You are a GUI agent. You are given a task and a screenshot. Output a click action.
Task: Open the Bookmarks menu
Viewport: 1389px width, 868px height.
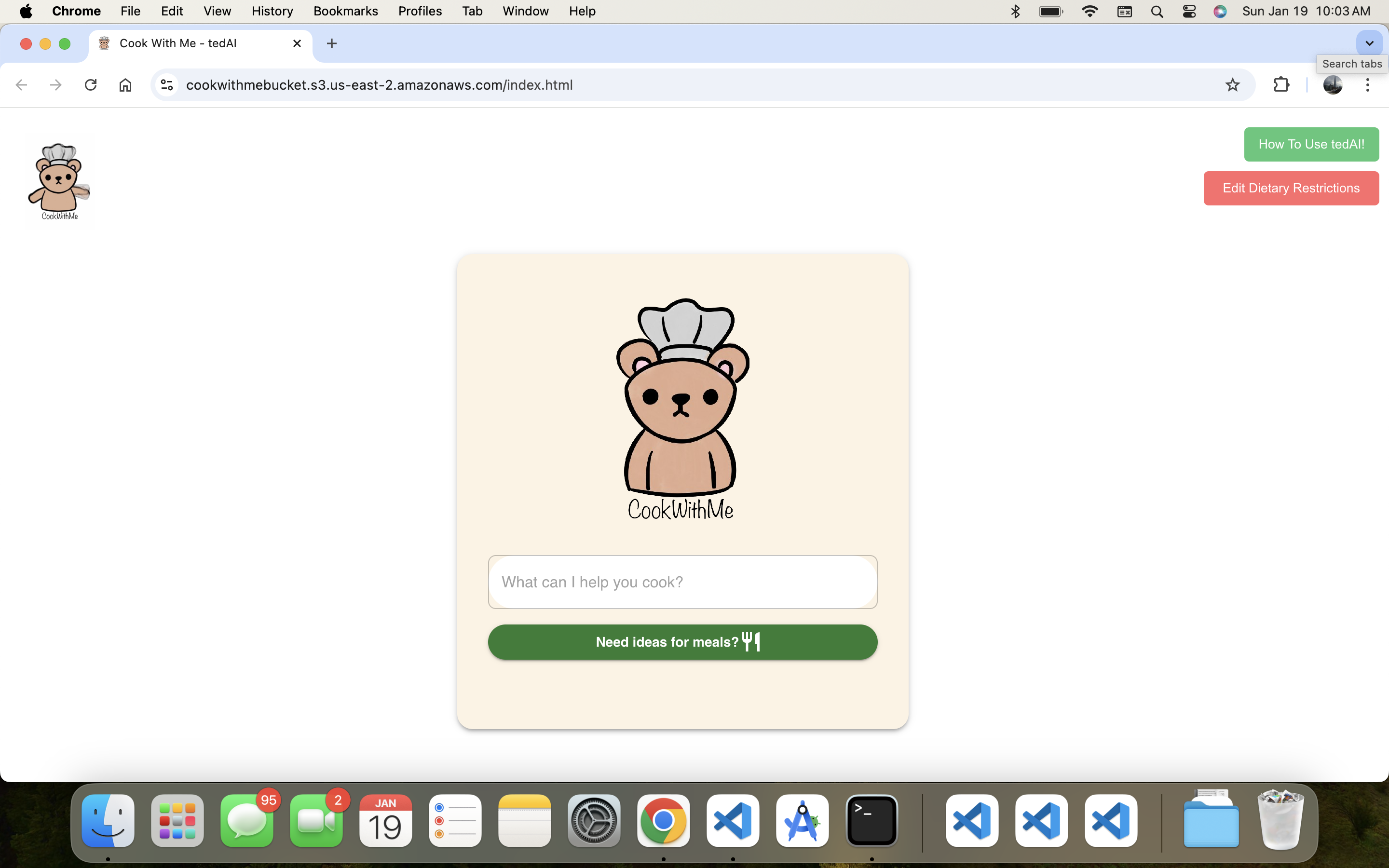[345, 11]
